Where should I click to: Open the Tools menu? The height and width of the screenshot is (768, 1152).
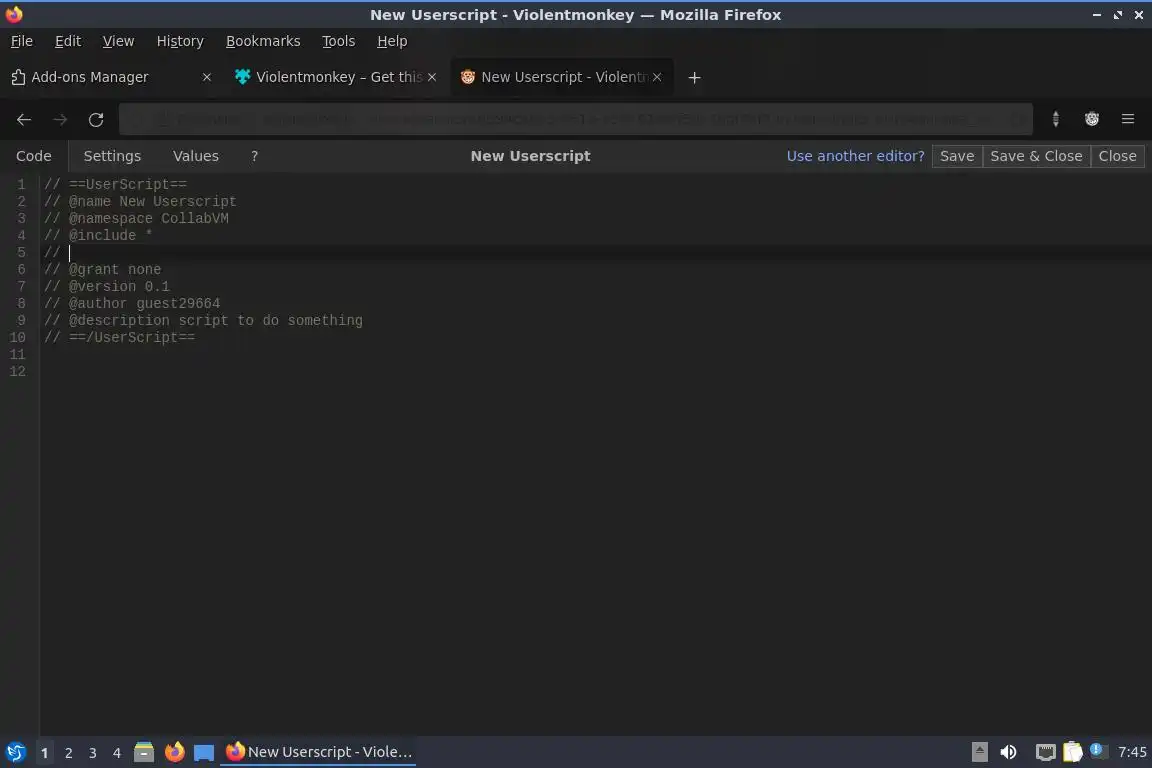339,41
